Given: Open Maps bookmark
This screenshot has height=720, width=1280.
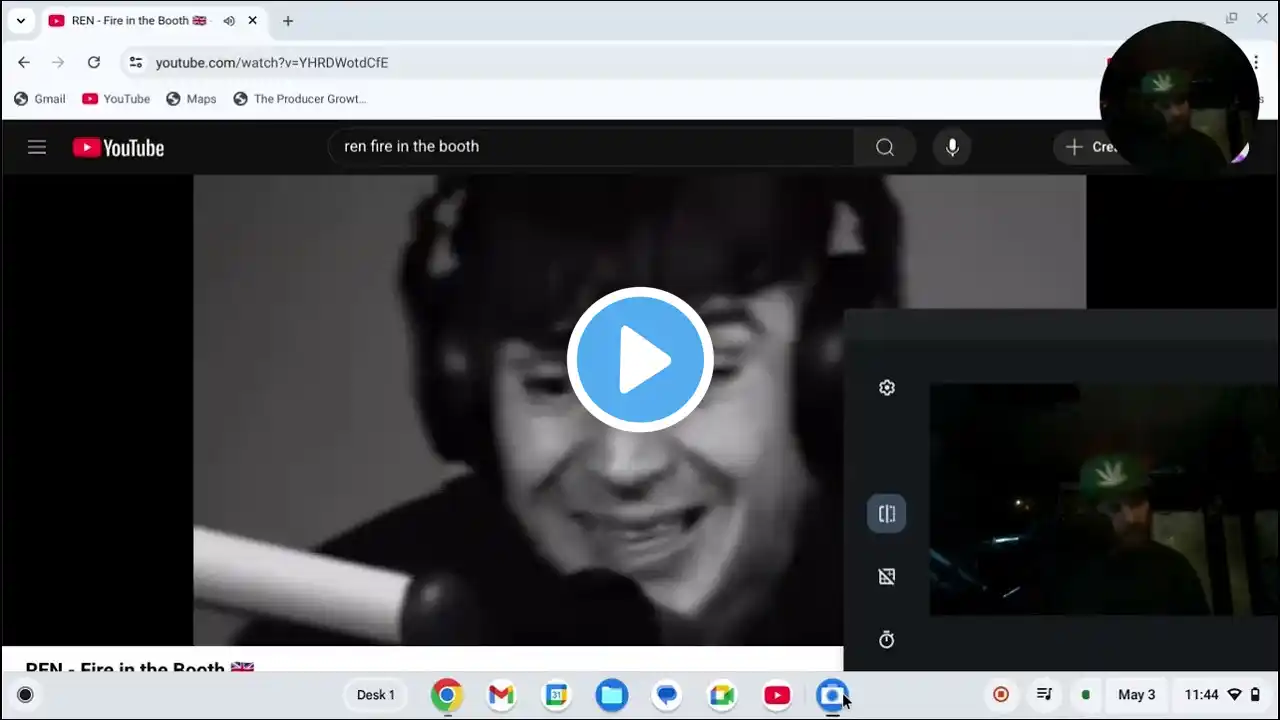Looking at the screenshot, I should (x=191, y=99).
